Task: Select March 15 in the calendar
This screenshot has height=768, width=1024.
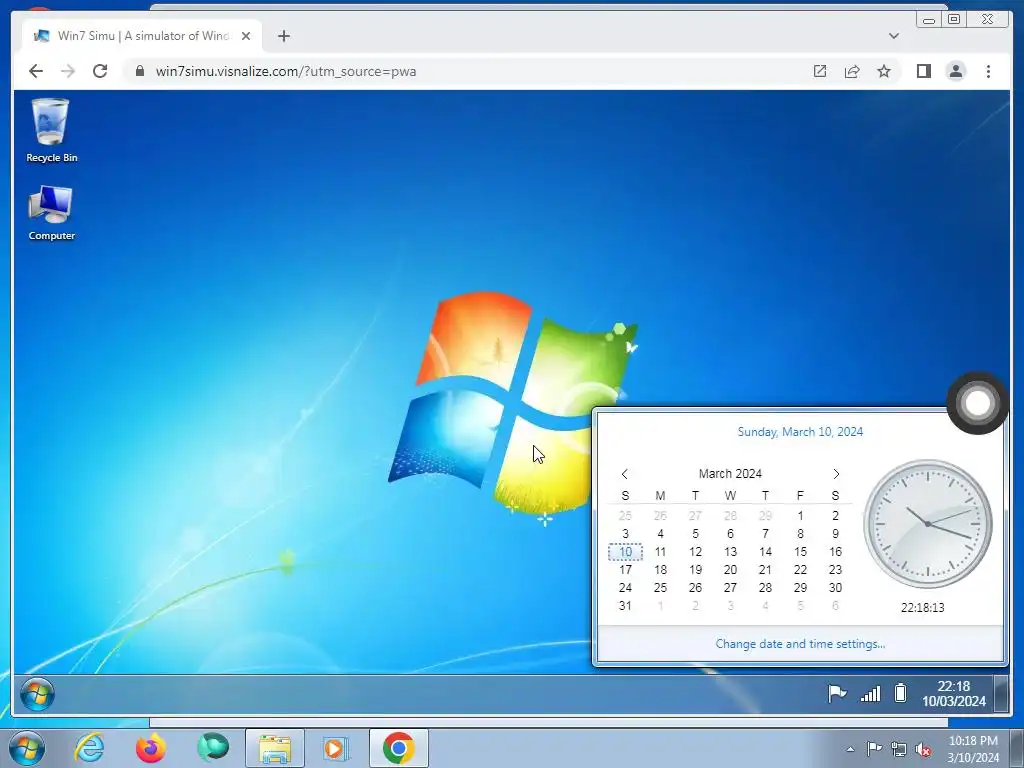Action: (800, 552)
